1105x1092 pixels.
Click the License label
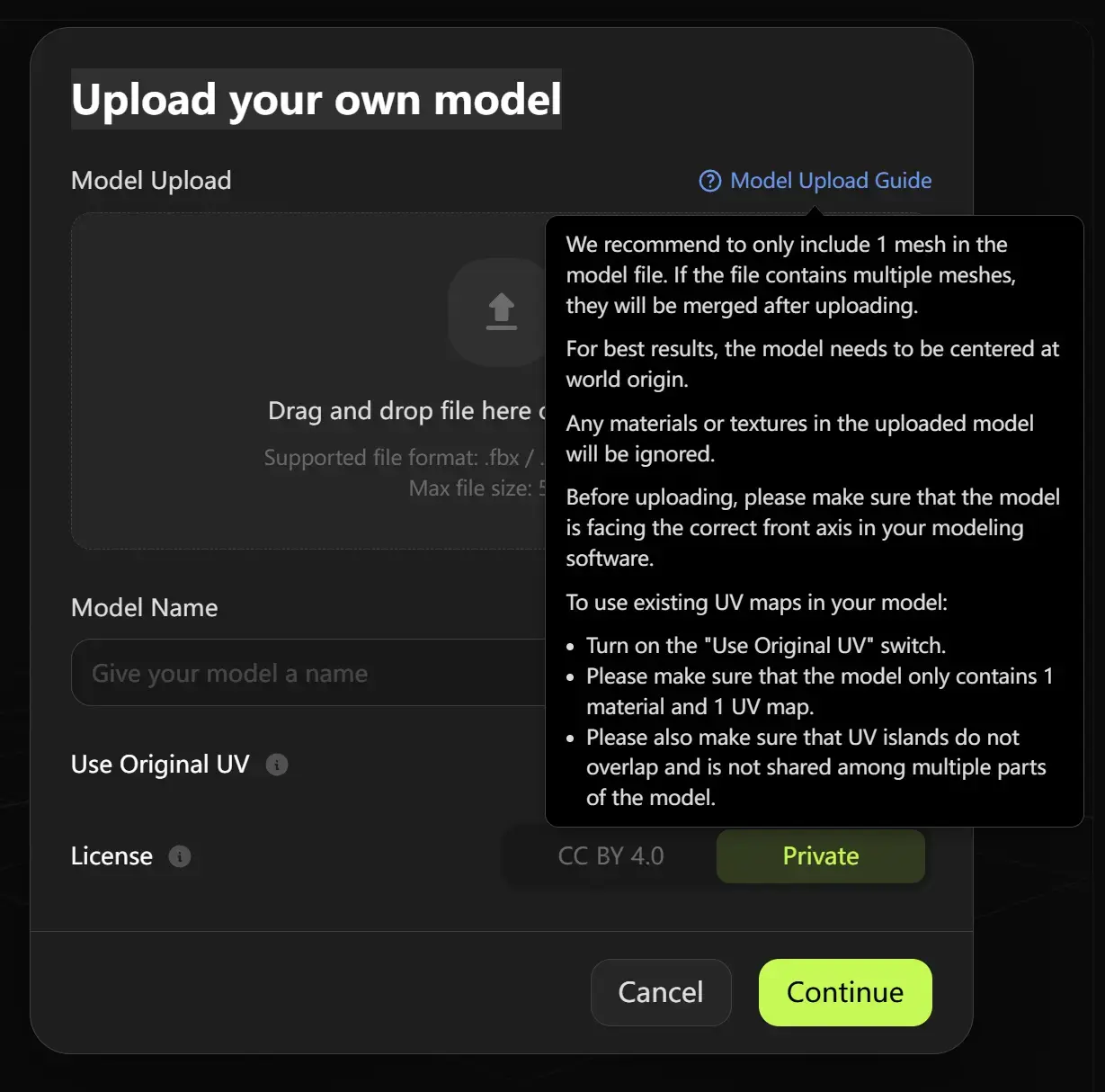(111, 856)
